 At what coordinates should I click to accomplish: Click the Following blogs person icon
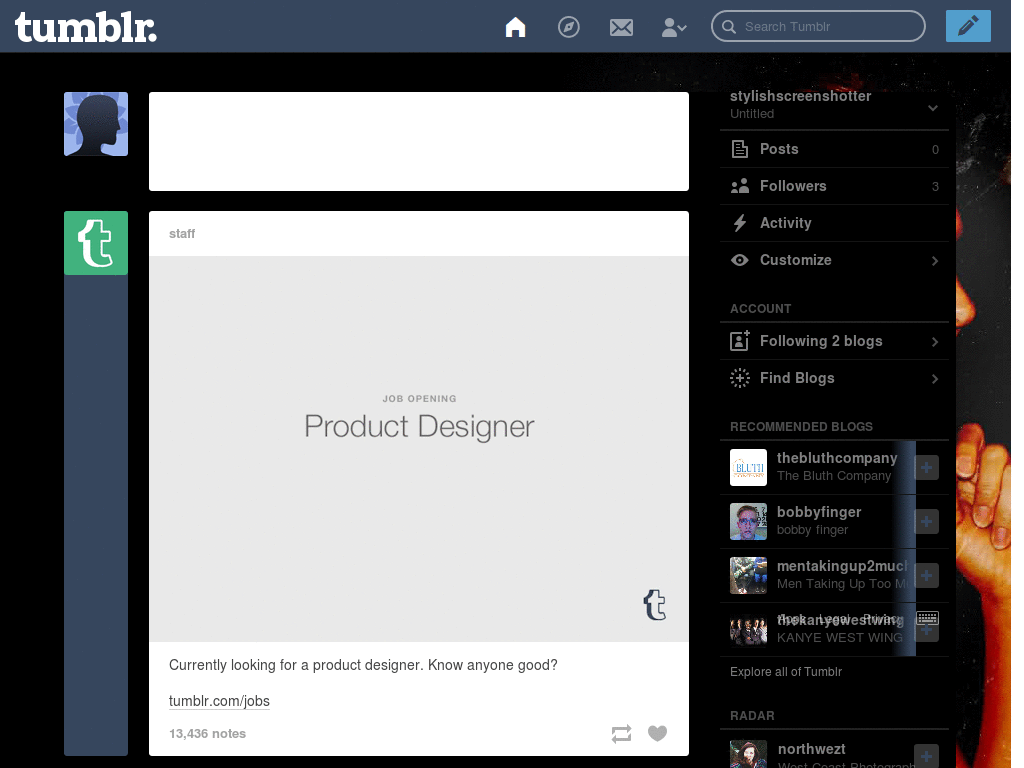coord(739,340)
